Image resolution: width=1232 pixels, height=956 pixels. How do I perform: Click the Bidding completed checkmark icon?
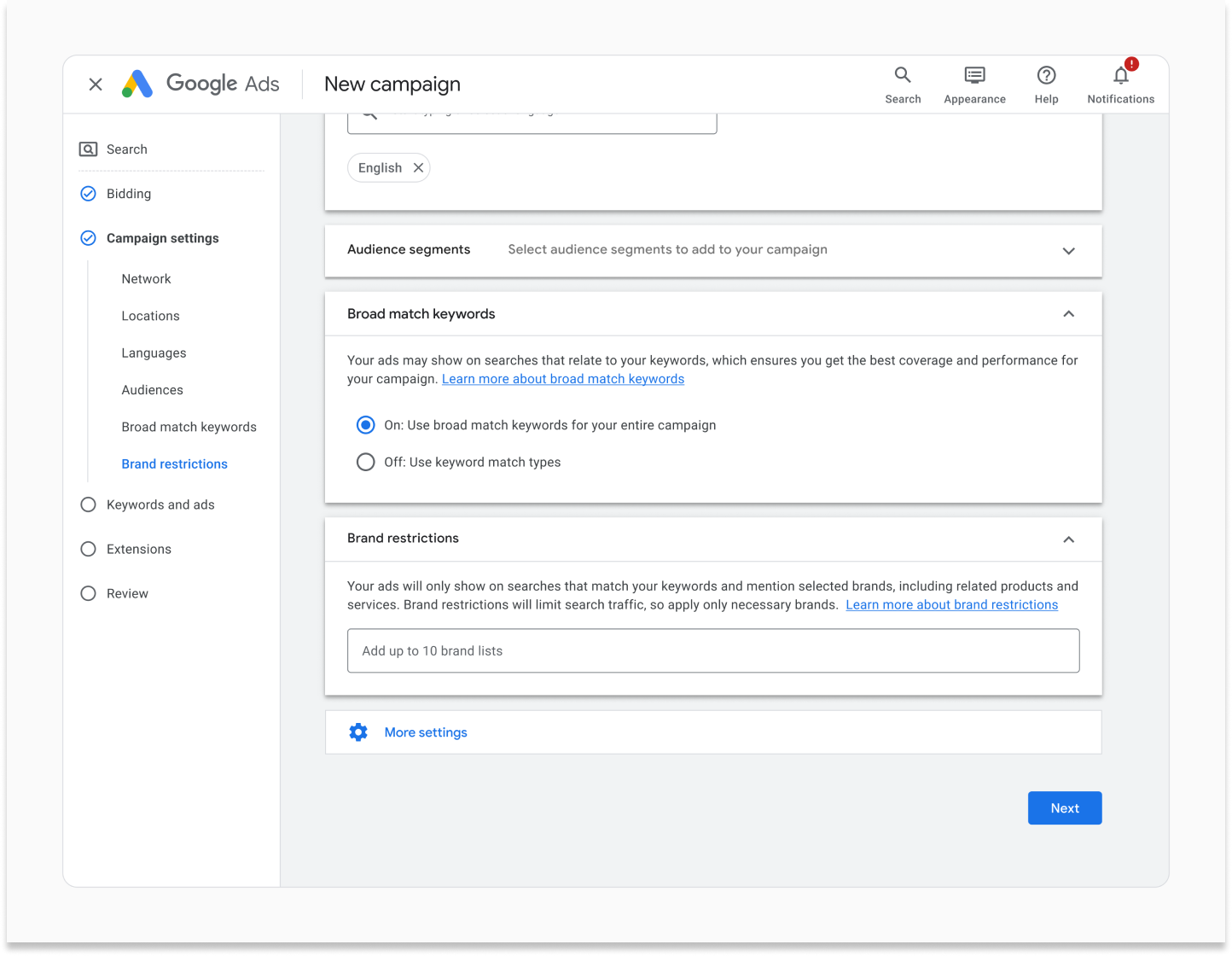[88, 194]
